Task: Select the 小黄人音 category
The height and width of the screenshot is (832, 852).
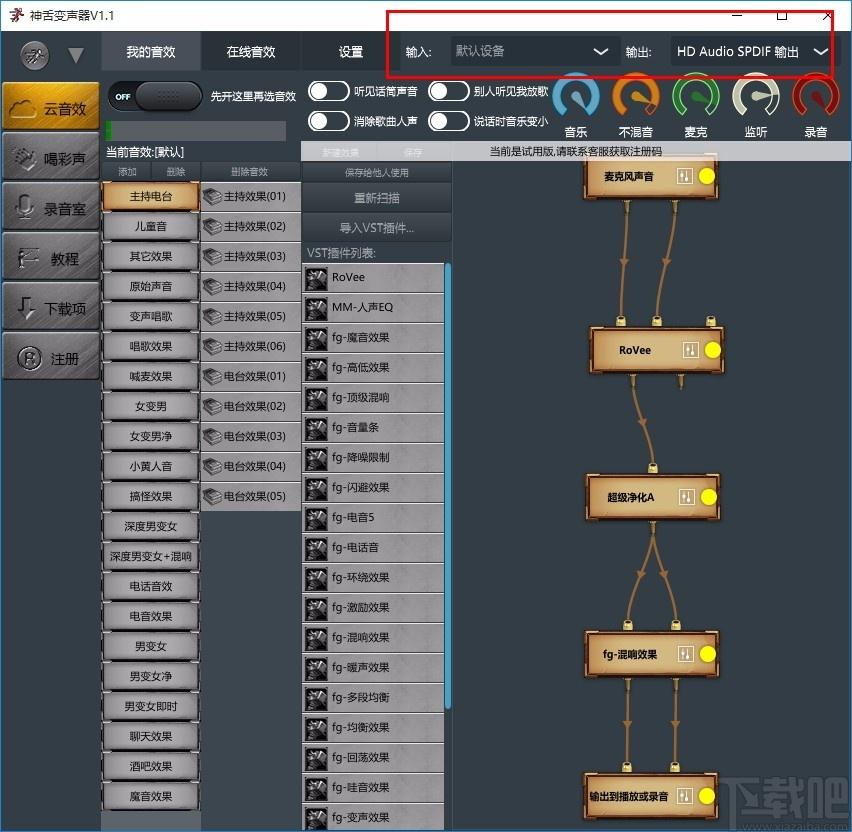Action: pyautogui.click(x=151, y=466)
